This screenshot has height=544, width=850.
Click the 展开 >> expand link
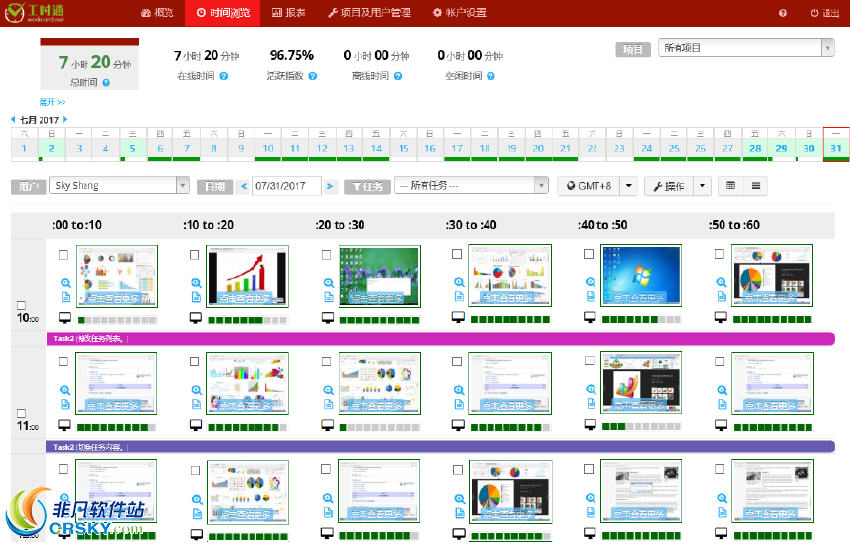point(52,102)
